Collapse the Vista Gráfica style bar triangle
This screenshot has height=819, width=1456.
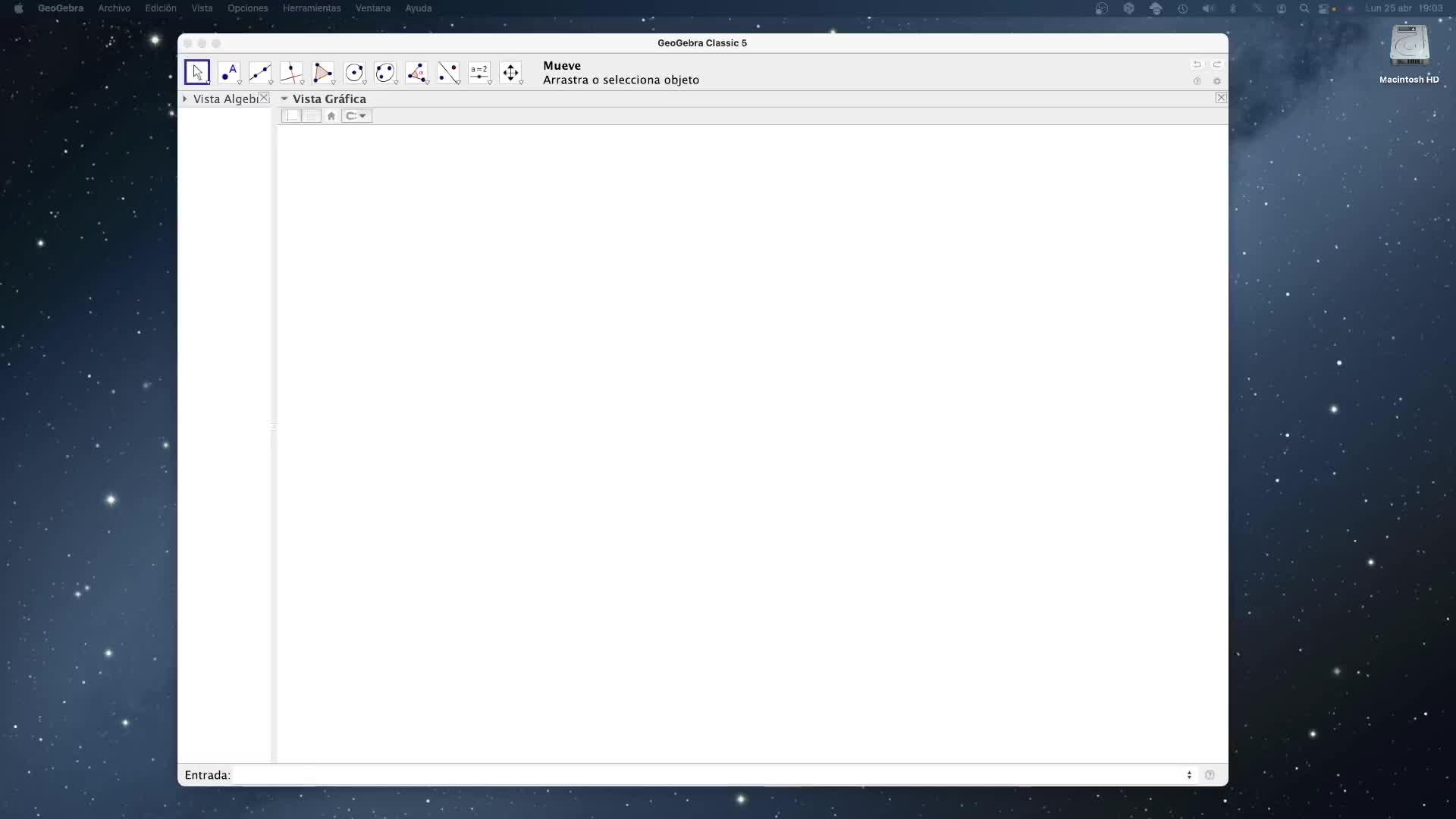point(284,99)
